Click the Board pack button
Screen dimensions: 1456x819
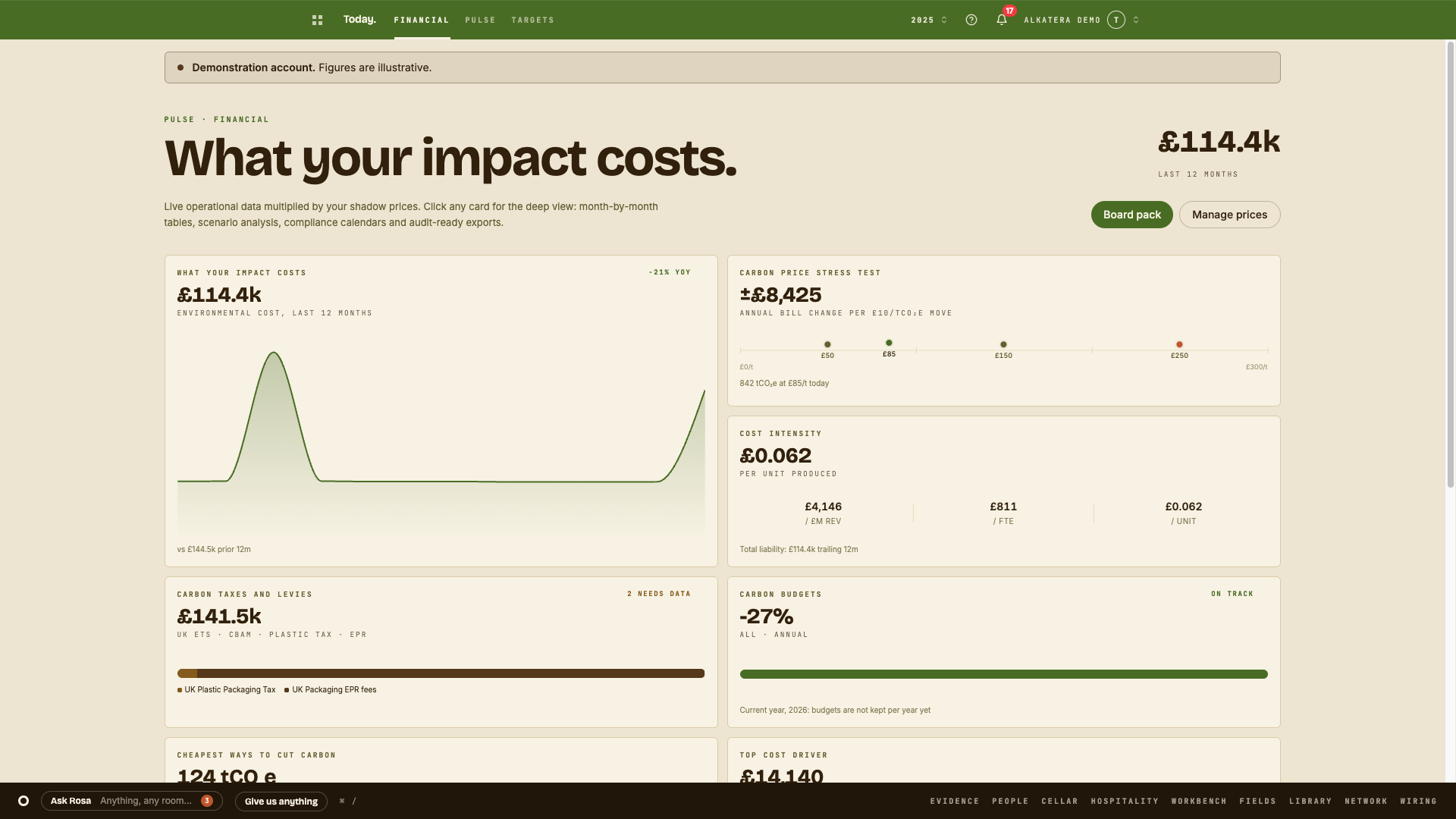pos(1131,215)
